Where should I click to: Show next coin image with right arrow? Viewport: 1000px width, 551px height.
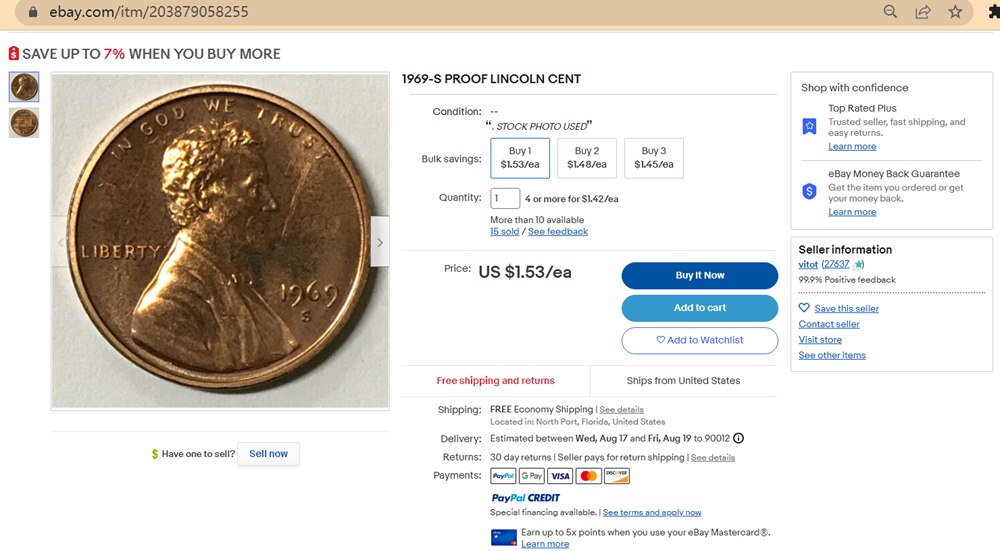tap(379, 242)
